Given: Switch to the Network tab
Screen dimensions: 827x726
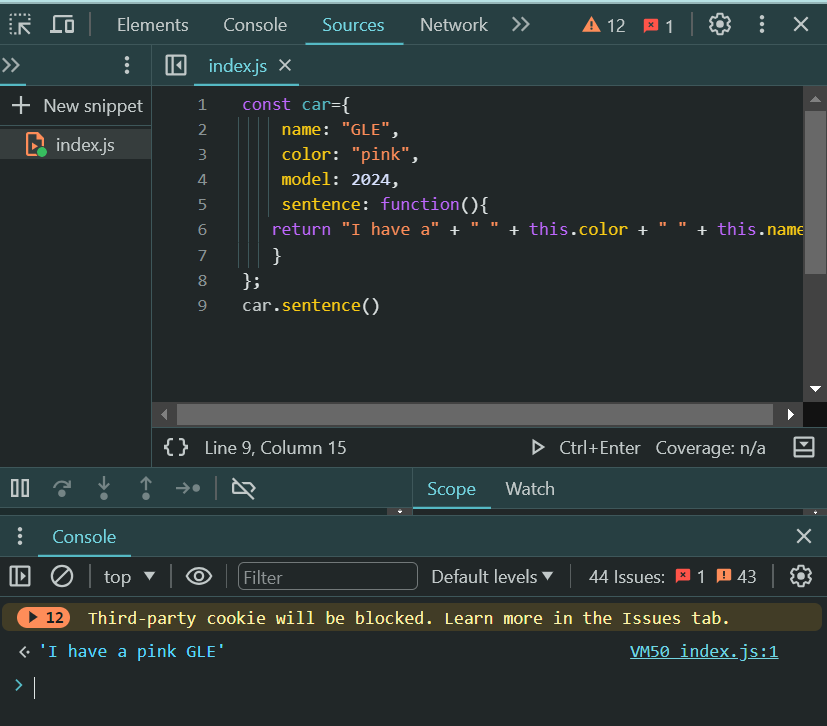Looking at the screenshot, I should 453,25.
